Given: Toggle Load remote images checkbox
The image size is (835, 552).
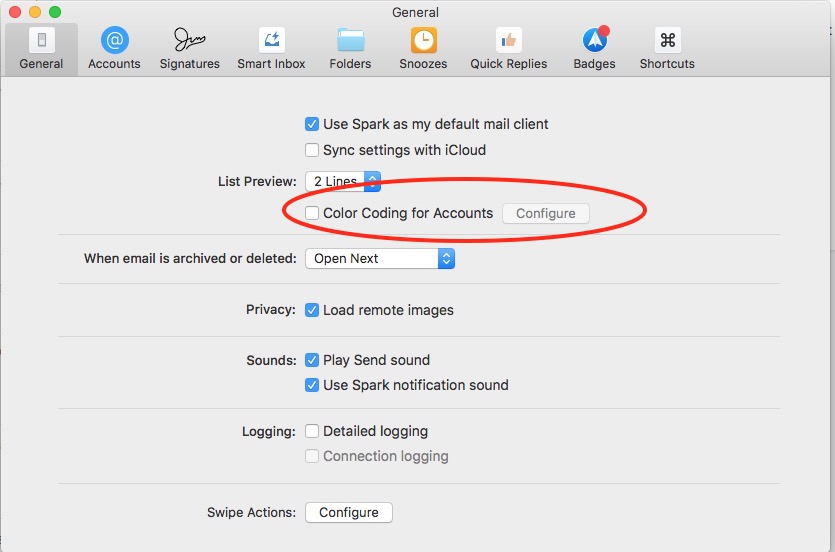Looking at the screenshot, I should (312, 310).
